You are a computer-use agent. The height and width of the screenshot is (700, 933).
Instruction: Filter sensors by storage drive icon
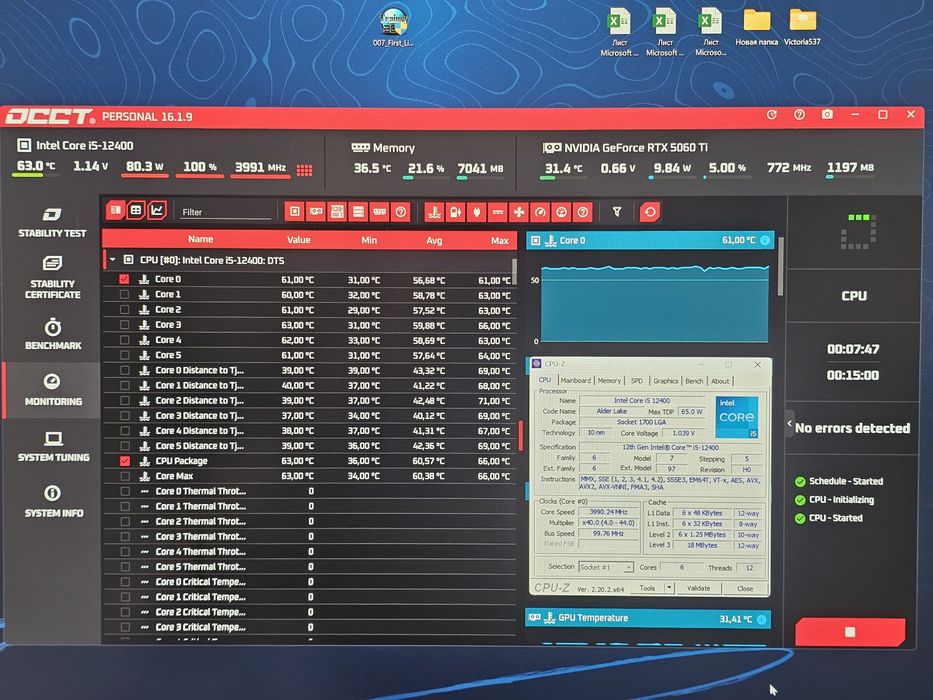pos(358,211)
